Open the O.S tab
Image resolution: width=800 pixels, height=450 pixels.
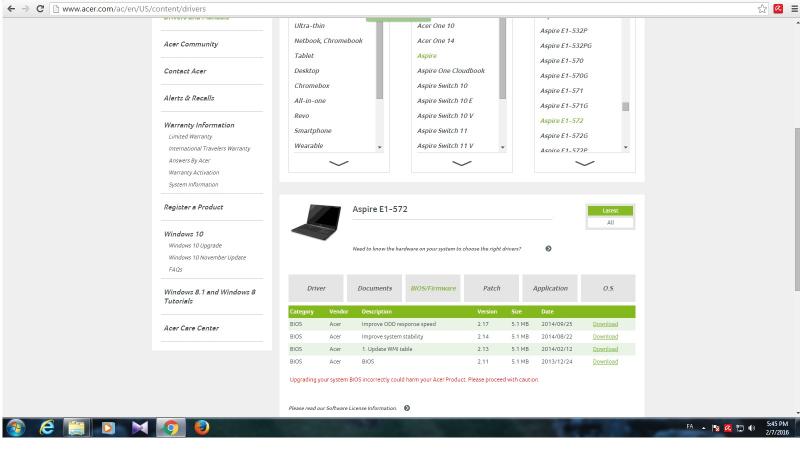608,288
